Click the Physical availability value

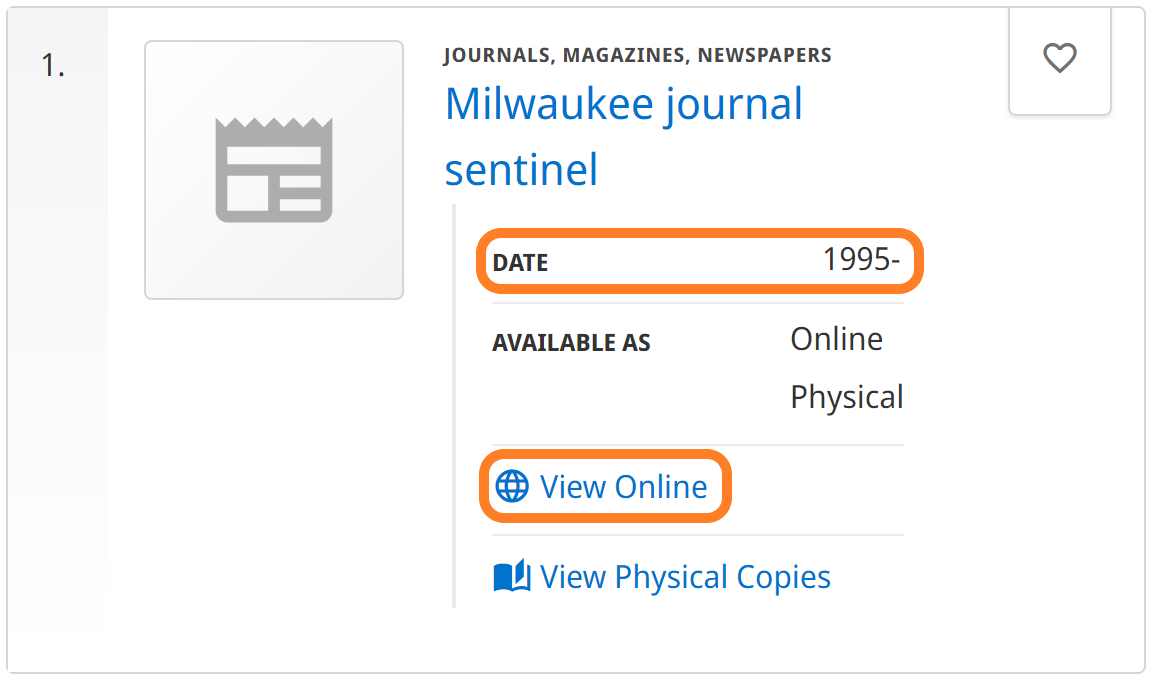[x=846, y=397]
